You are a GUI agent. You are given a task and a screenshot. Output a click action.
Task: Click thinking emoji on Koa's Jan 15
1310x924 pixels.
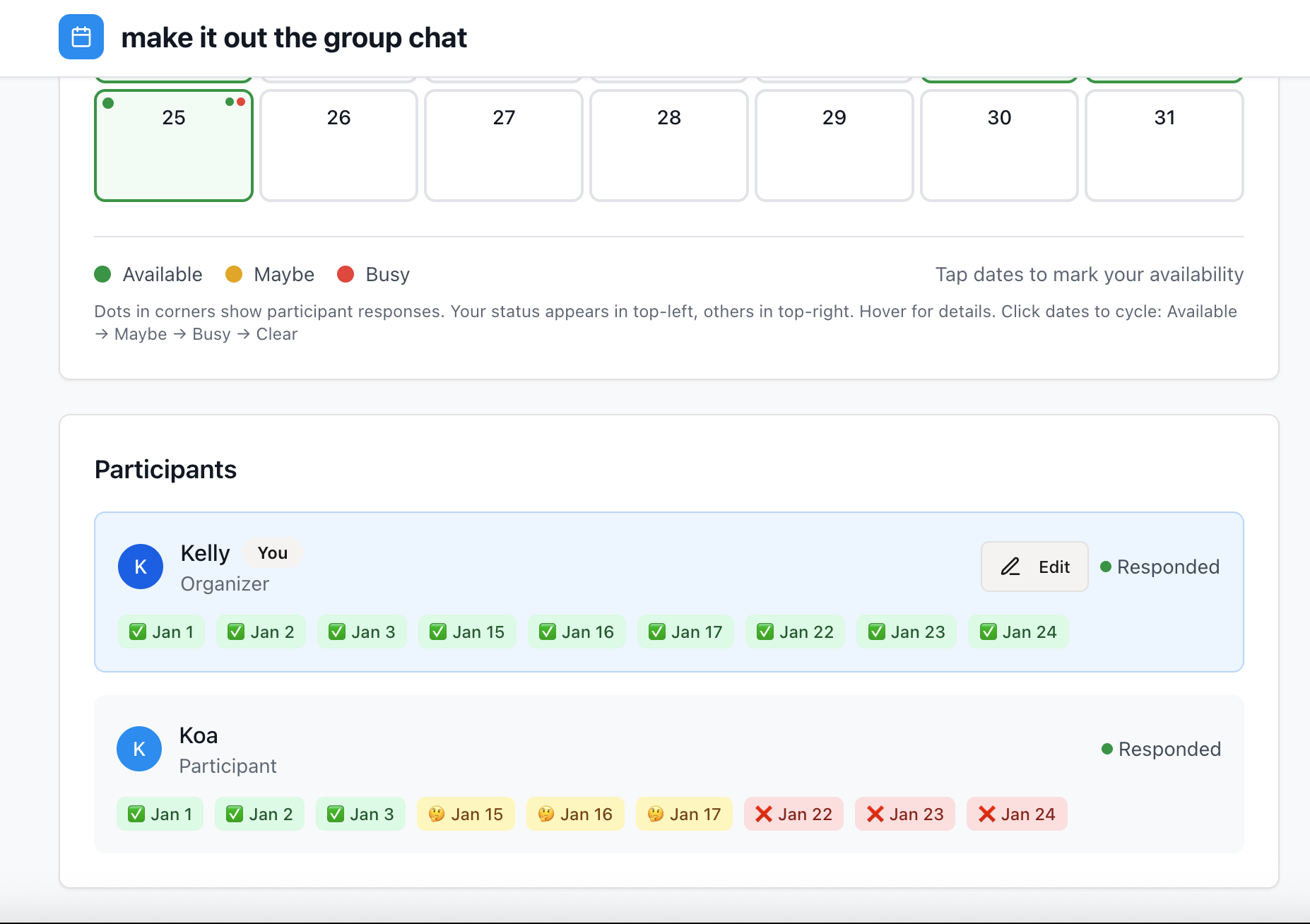pos(437,815)
